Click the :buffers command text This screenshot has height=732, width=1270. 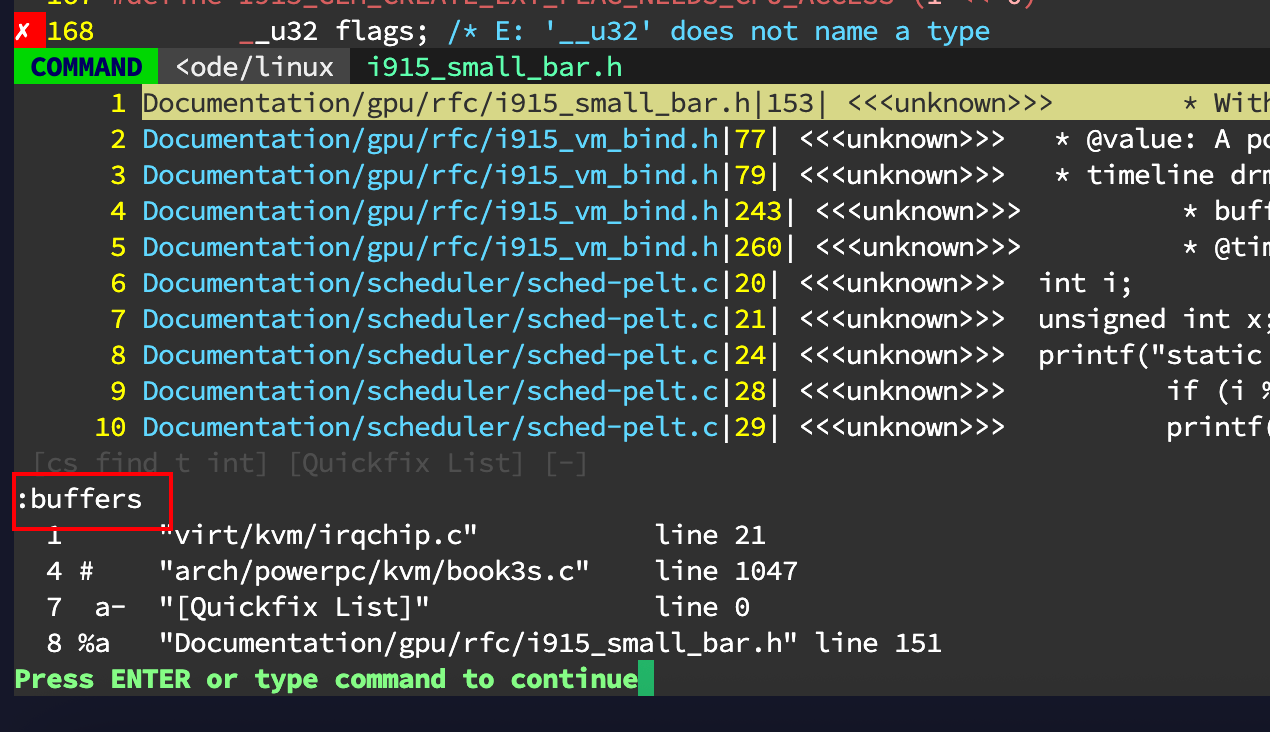(80, 499)
